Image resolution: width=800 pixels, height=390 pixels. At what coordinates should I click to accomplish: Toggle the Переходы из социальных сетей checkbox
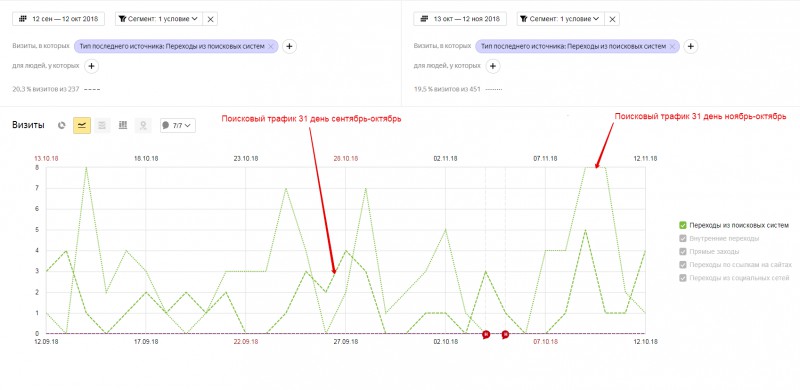tap(683, 278)
